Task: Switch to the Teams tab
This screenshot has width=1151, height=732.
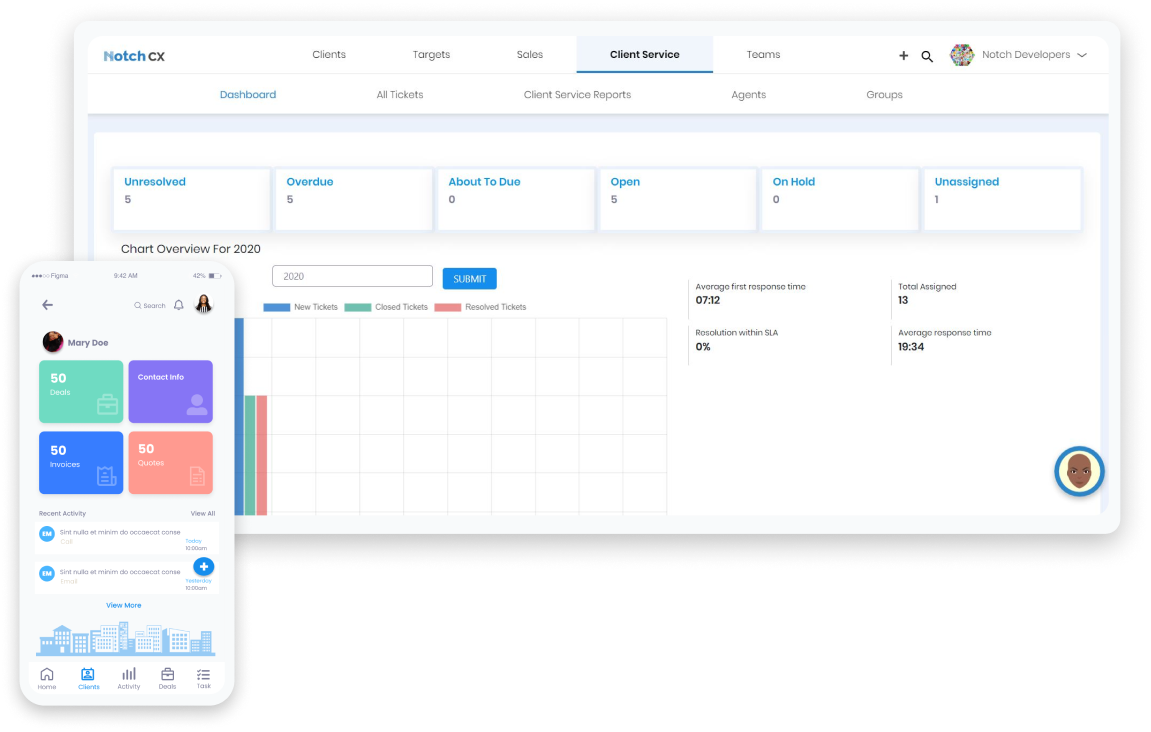Action: pyautogui.click(x=763, y=55)
